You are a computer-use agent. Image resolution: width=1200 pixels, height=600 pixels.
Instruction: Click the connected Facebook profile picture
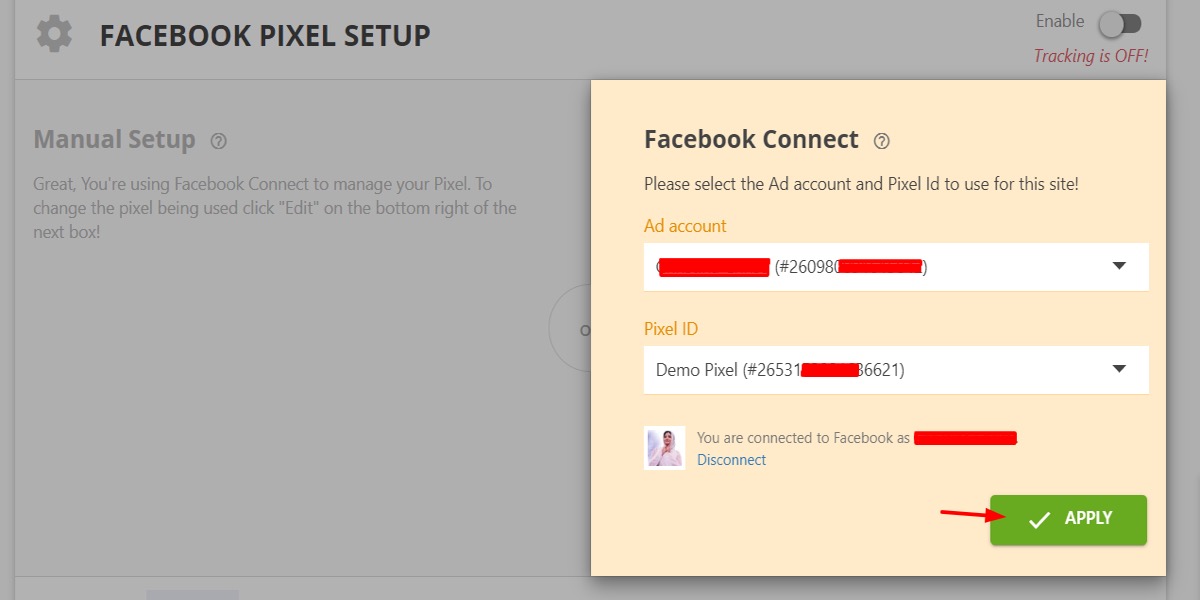click(665, 448)
